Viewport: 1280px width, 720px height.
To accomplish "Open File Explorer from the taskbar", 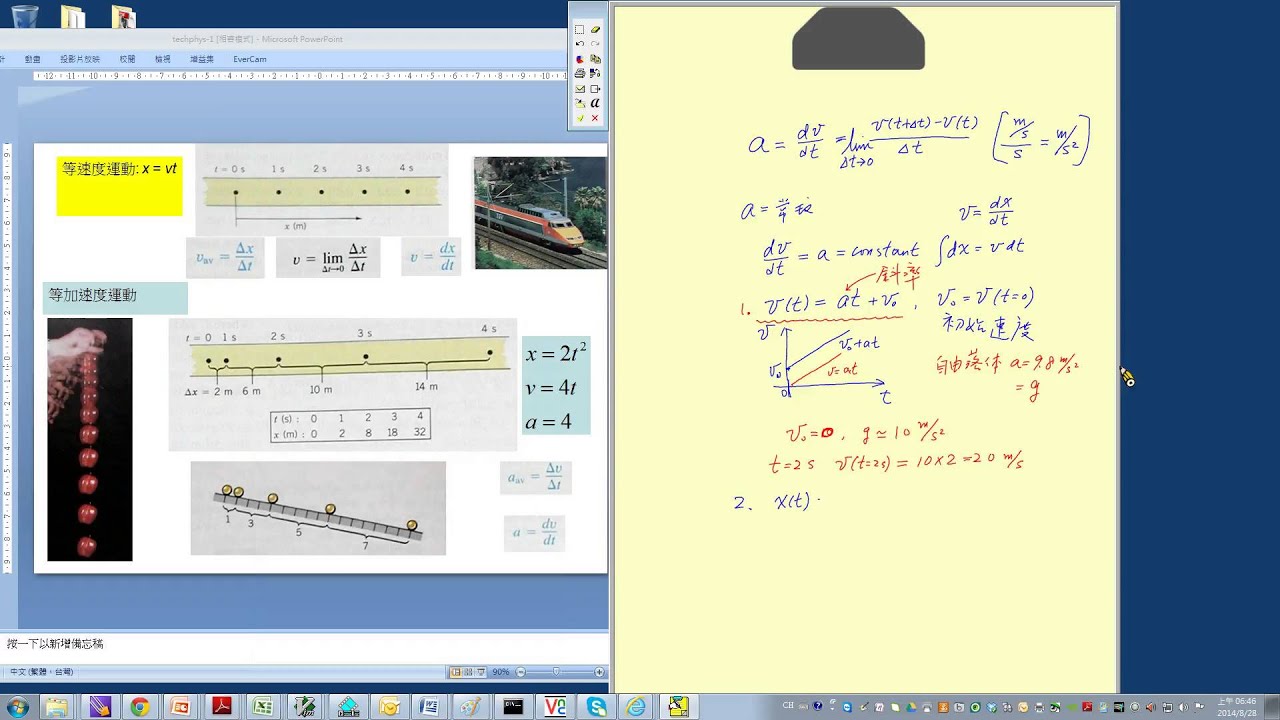I will click(x=57, y=707).
